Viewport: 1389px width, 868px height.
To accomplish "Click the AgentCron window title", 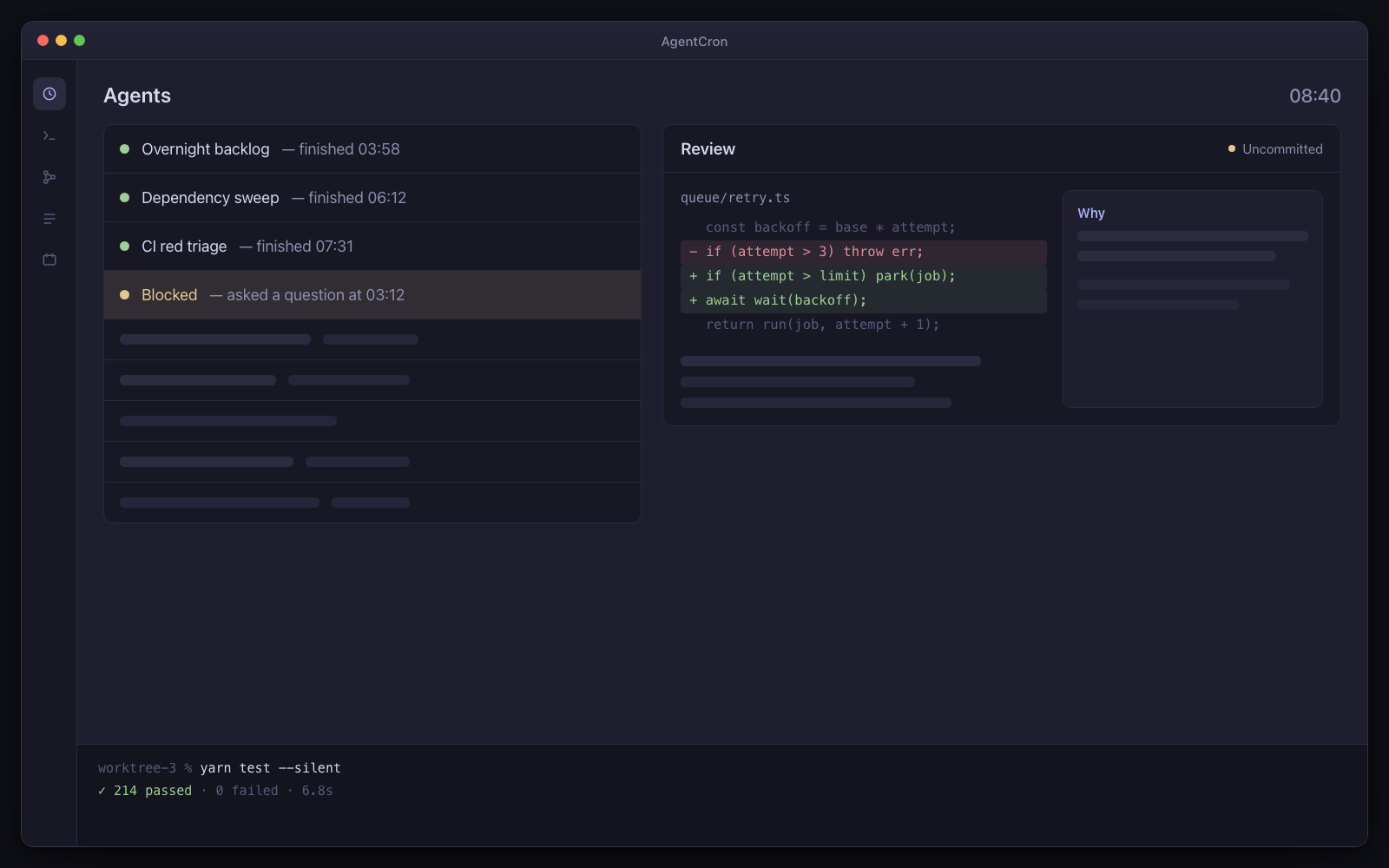I will point(694,42).
